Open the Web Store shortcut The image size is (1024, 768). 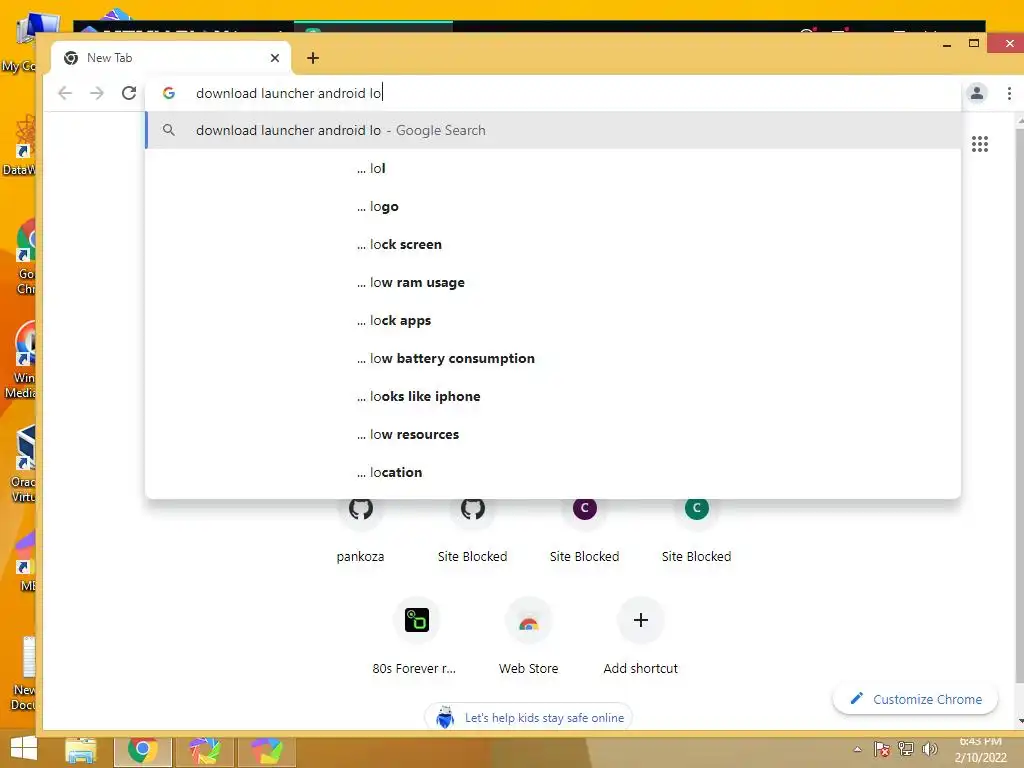(x=528, y=635)
